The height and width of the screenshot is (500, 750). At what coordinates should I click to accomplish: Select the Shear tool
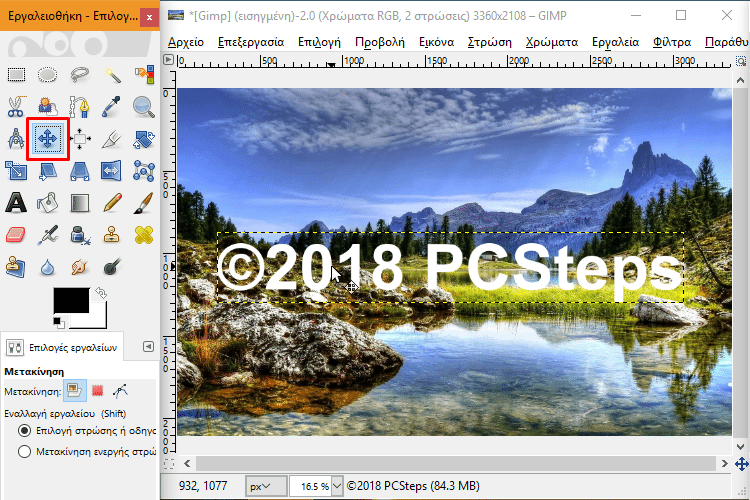pyautogui.click(x=47, y=171)
